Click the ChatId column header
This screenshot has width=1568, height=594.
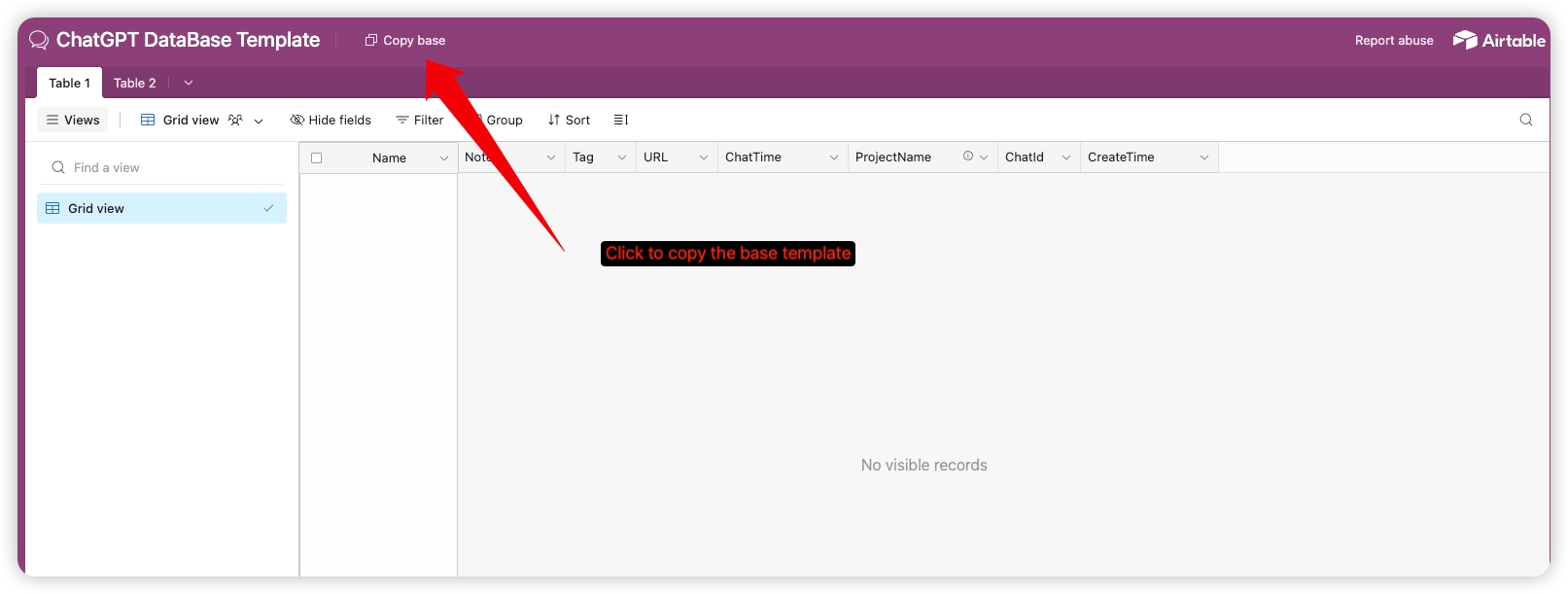click(x=1038, y=157)
